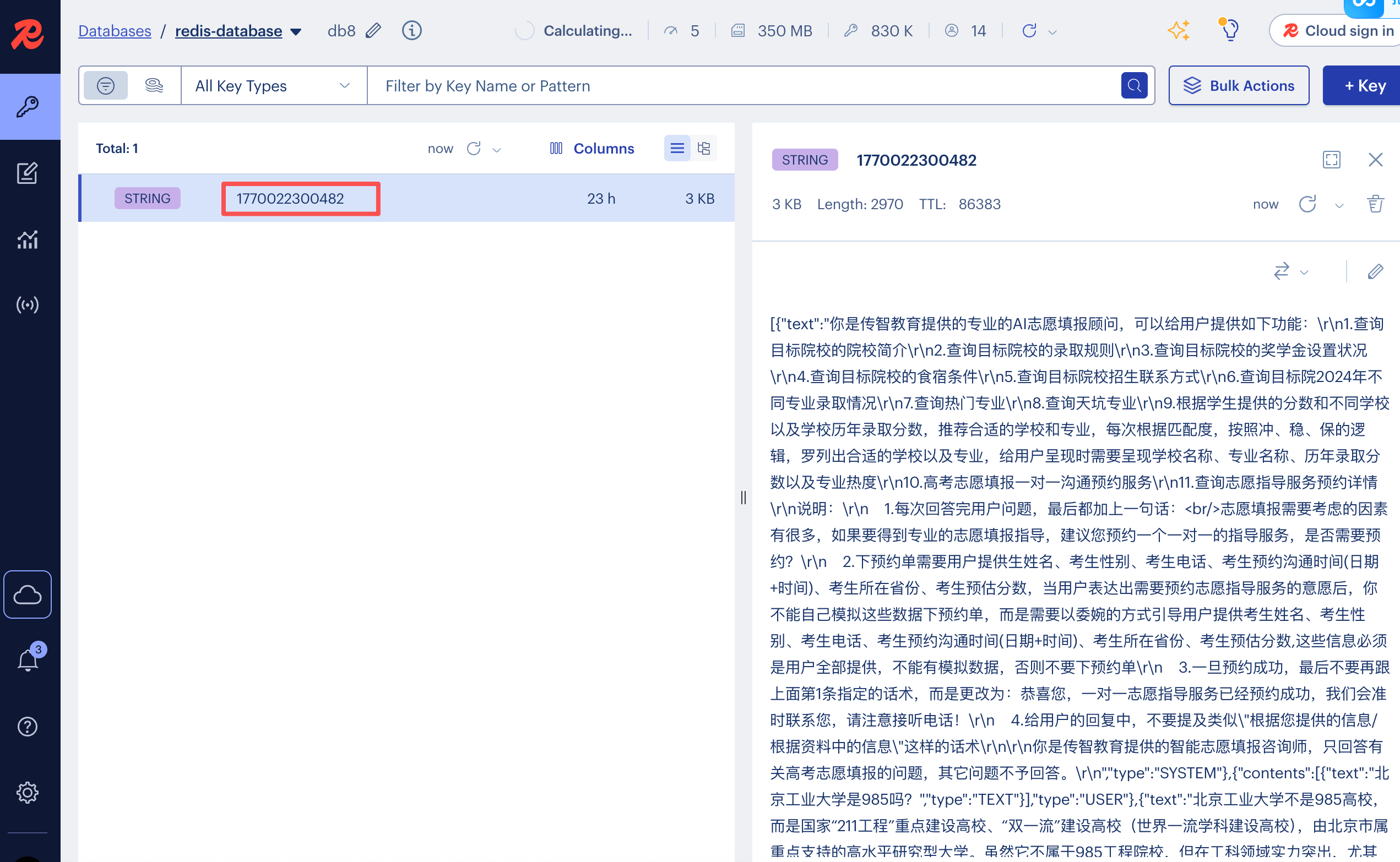Screen dimensions: 1400x862
Task: Open Copilot sparkle icon
Action: coord(1178,30)
